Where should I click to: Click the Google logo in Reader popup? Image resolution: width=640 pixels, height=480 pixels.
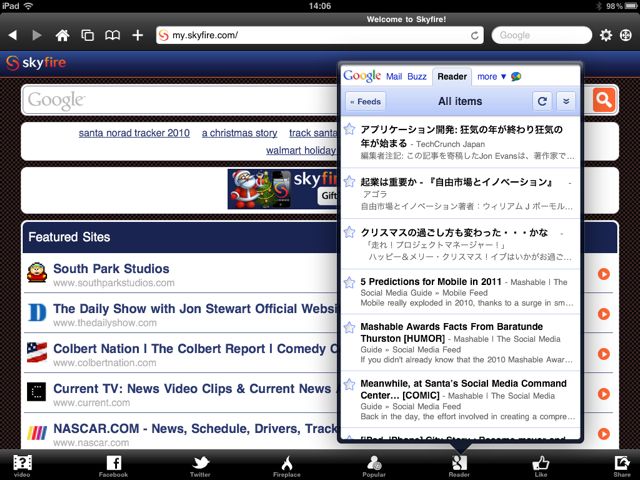pyautogui.click(x=362, y=76)
